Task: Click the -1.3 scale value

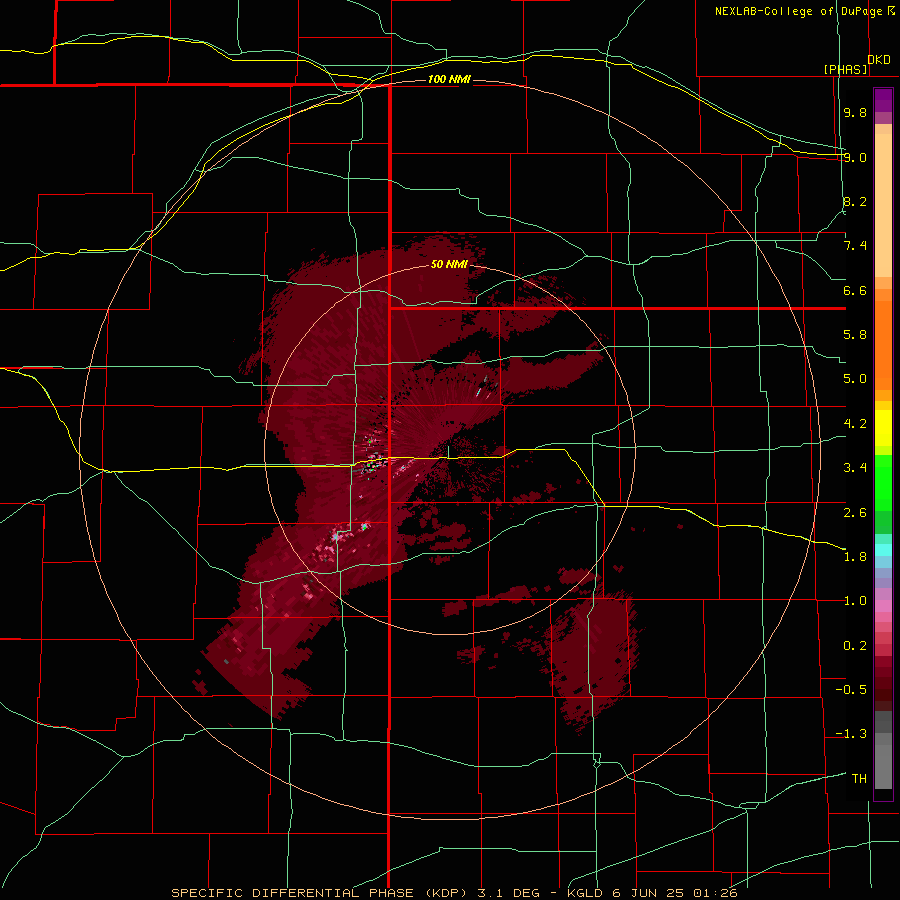Action: click(851, 734)
